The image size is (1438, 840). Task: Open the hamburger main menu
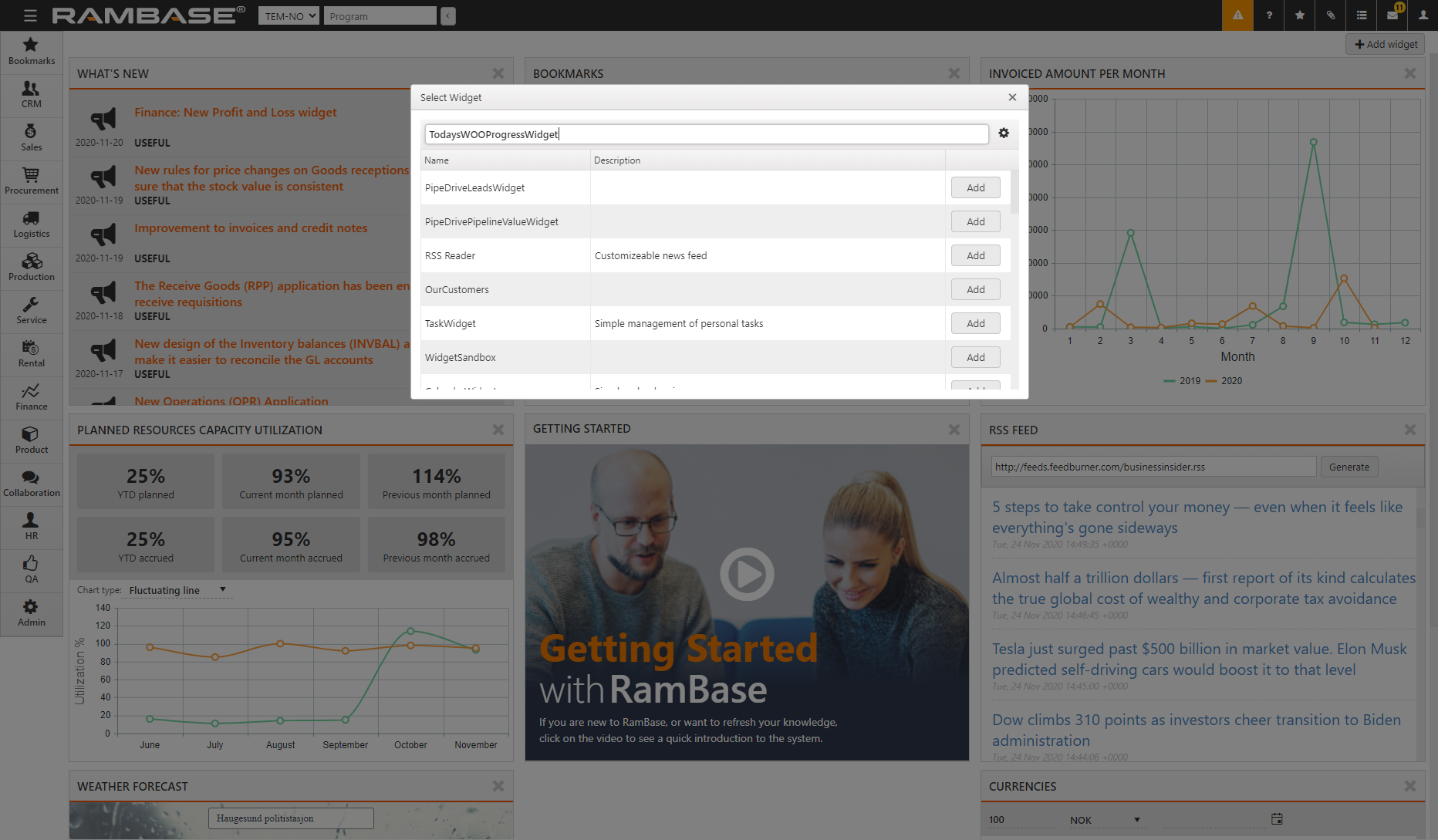[30, 15]
